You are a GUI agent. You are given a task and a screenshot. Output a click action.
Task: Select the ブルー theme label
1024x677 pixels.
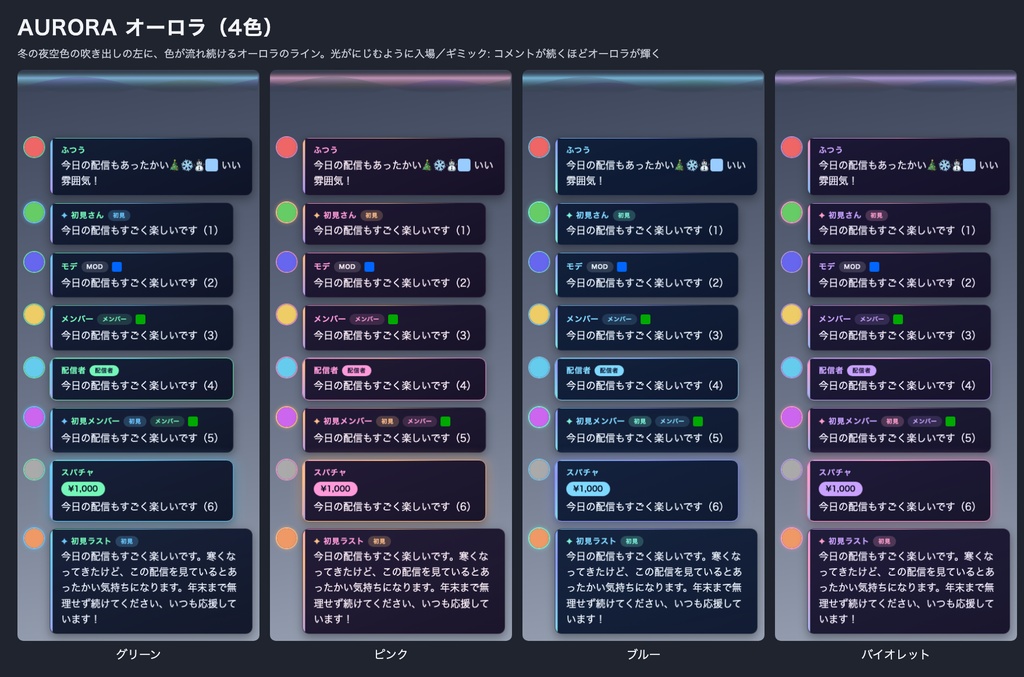[x=643, y=654]
